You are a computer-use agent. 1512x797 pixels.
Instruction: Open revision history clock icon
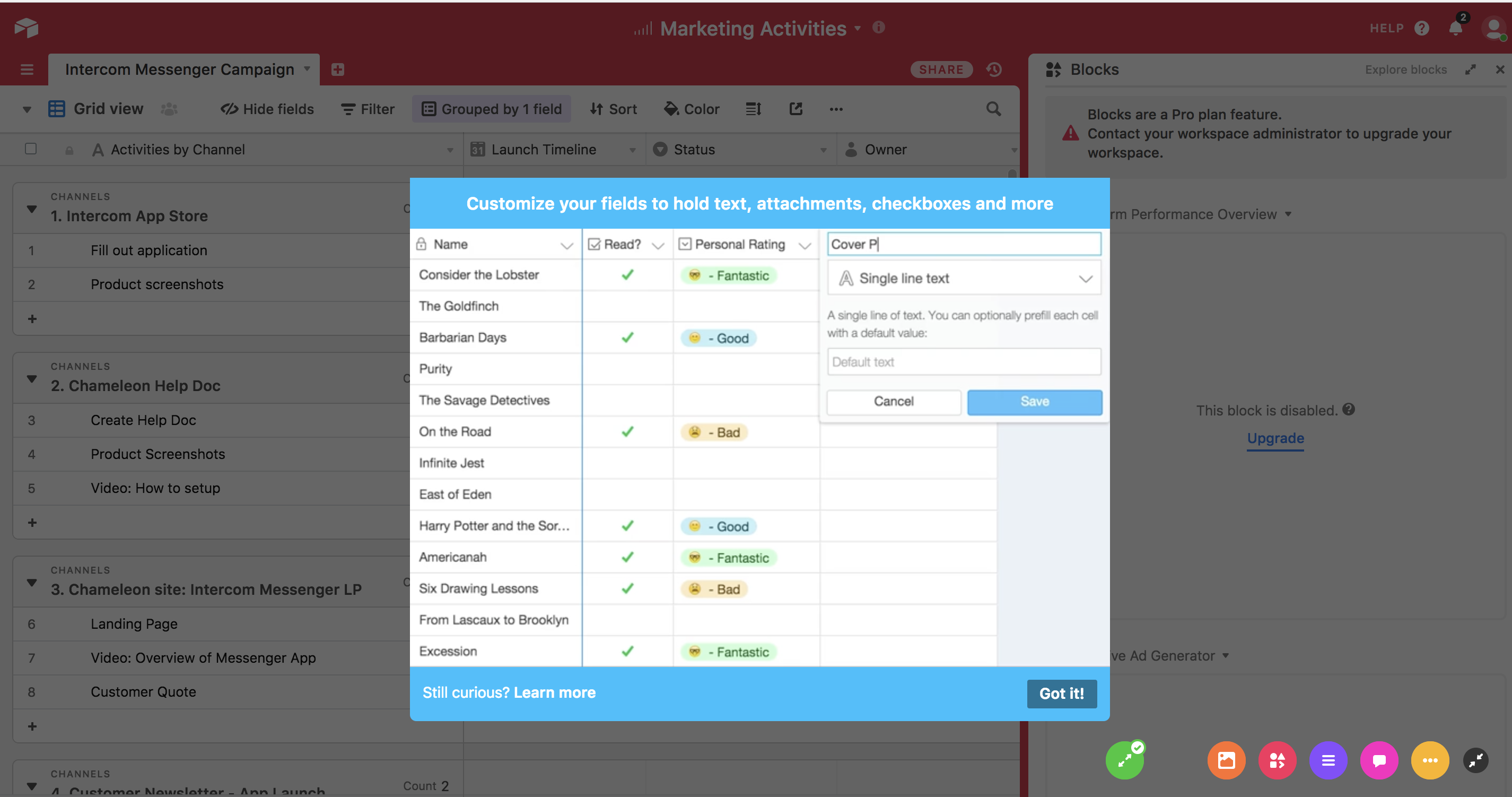[x=994, y=70]
